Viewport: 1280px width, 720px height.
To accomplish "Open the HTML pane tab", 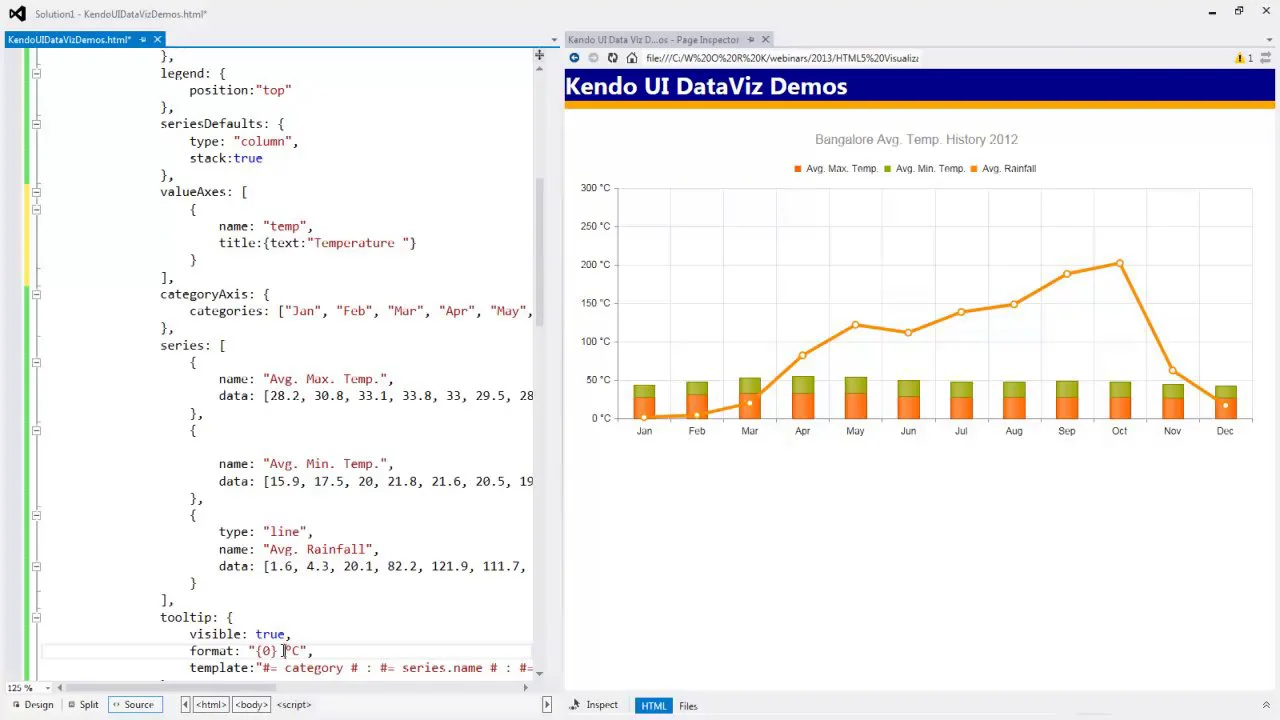I will click(x=653, y=706).
